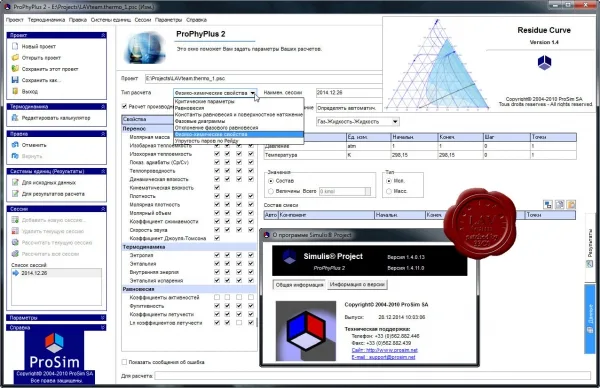Toggle the 'Расчет производных' checkbox

click(124, 106)
